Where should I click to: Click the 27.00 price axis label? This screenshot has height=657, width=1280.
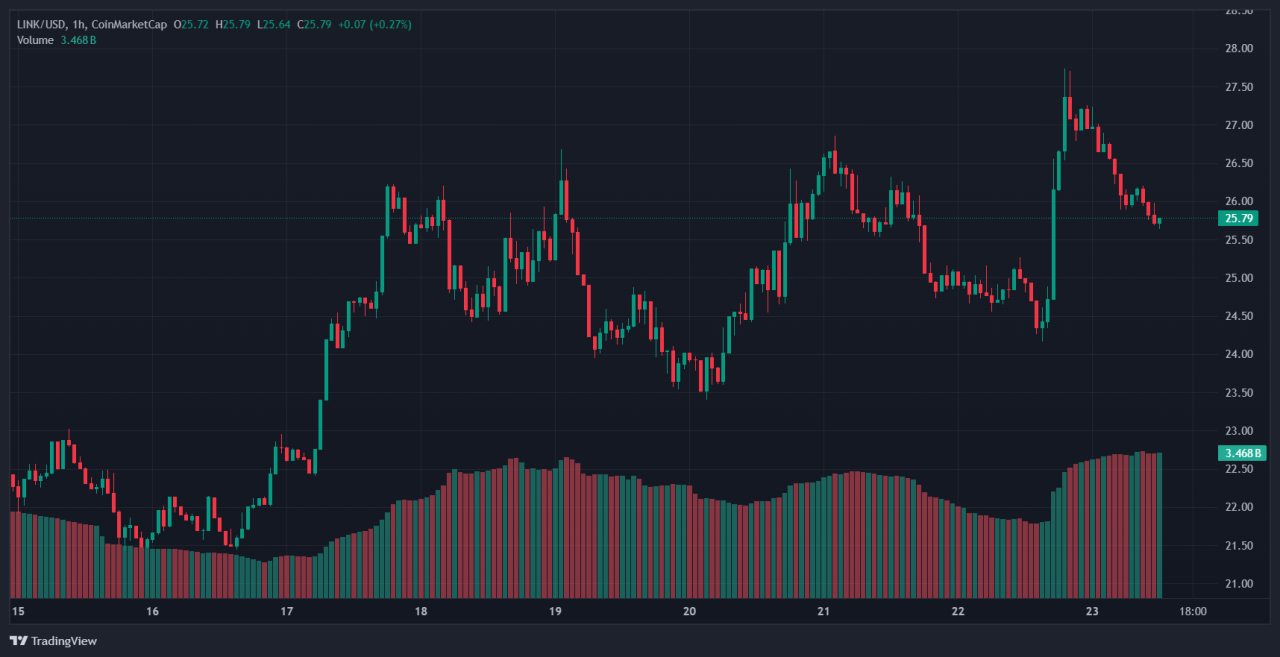pyautogui.click(x=1239, y=125)
